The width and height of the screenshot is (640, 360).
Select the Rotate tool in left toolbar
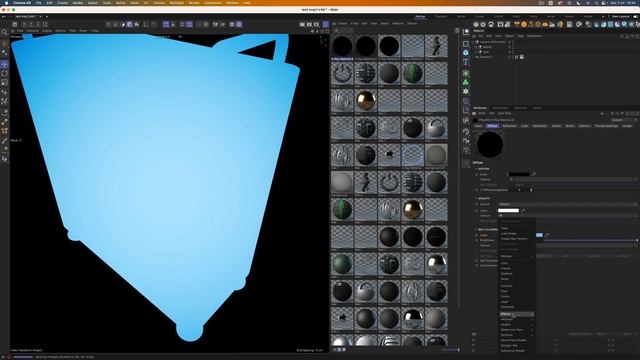coord(4,73)
